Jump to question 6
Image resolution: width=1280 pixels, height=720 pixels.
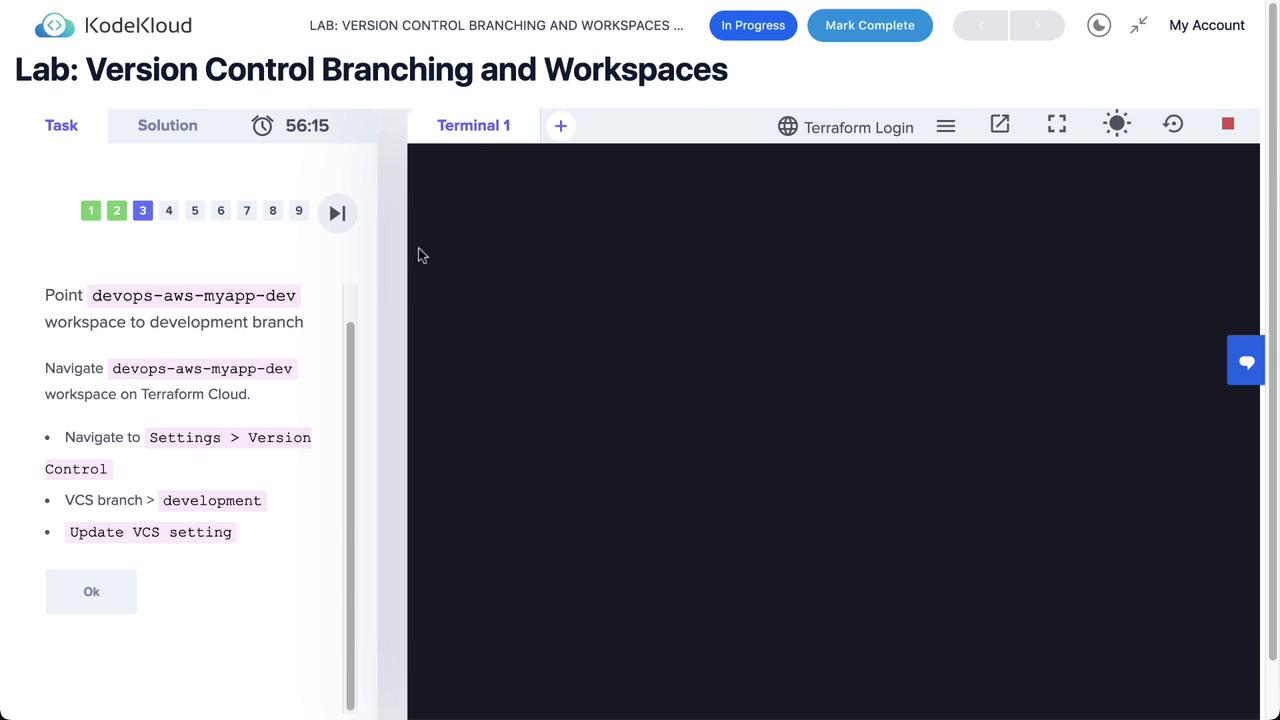pos(221,211)
